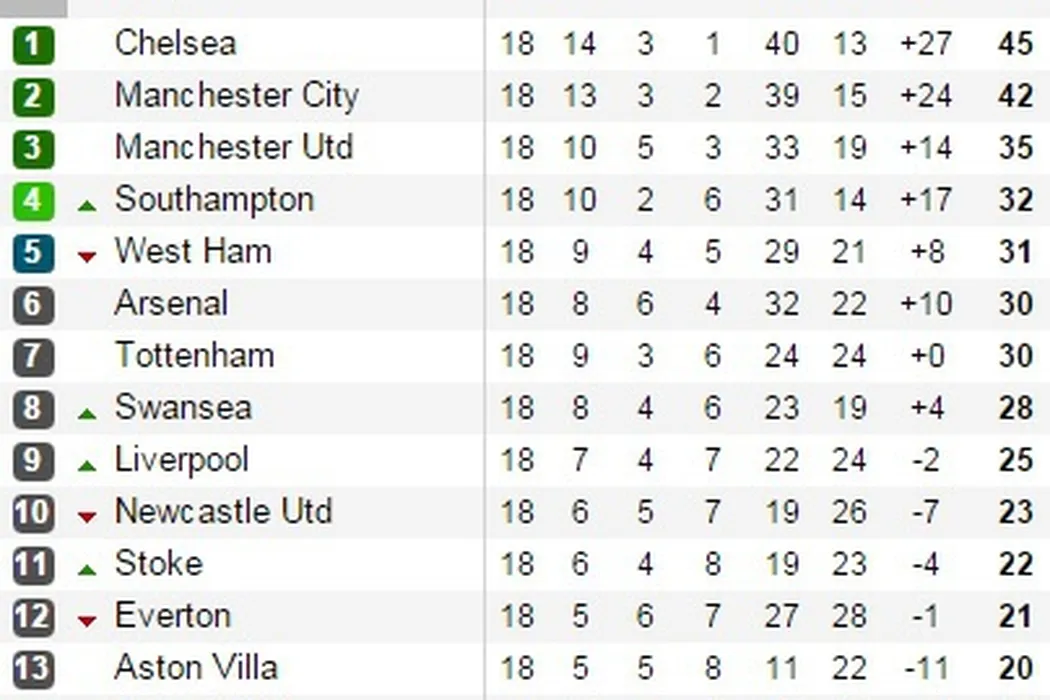Image resolution: width=1050 pixels, height=700 pixels.
Task: Click the grey rank 13 badge
Action: 33,669
